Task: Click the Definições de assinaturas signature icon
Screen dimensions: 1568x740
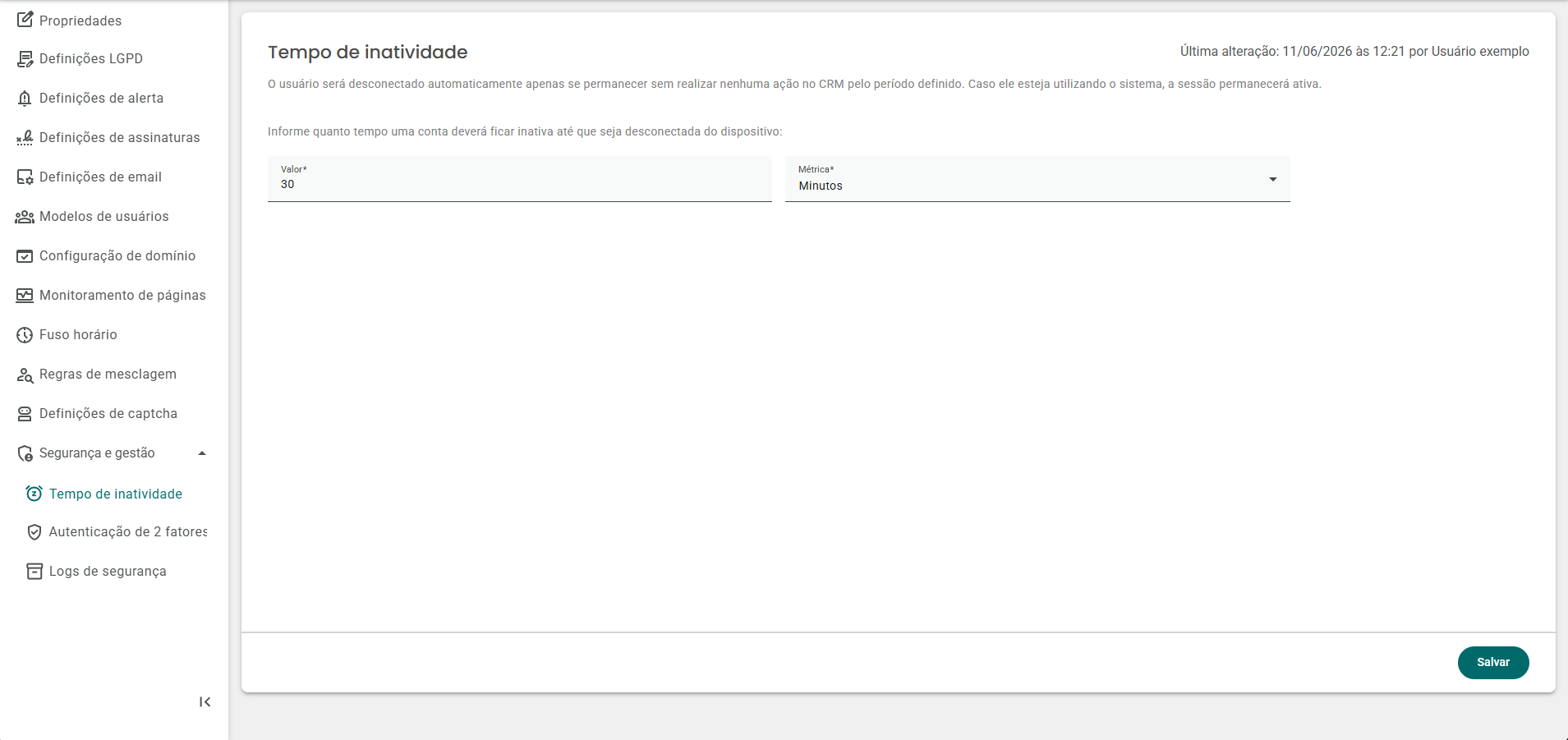Action: tap(25, 138)
